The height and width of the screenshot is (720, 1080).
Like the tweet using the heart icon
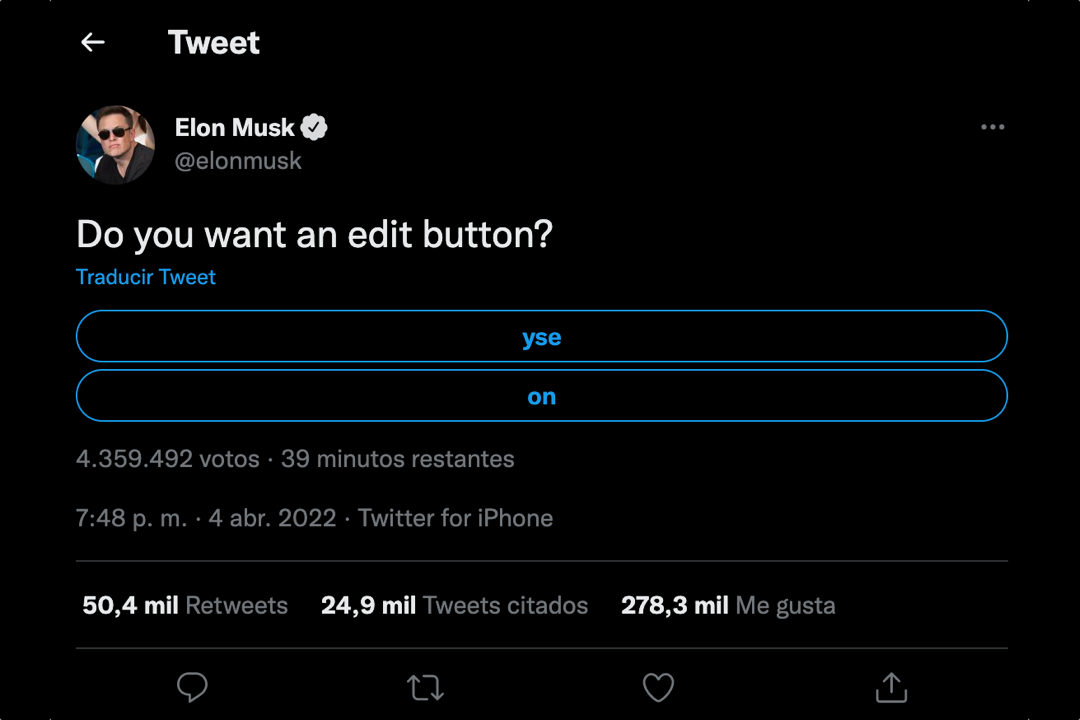[658, 687]
